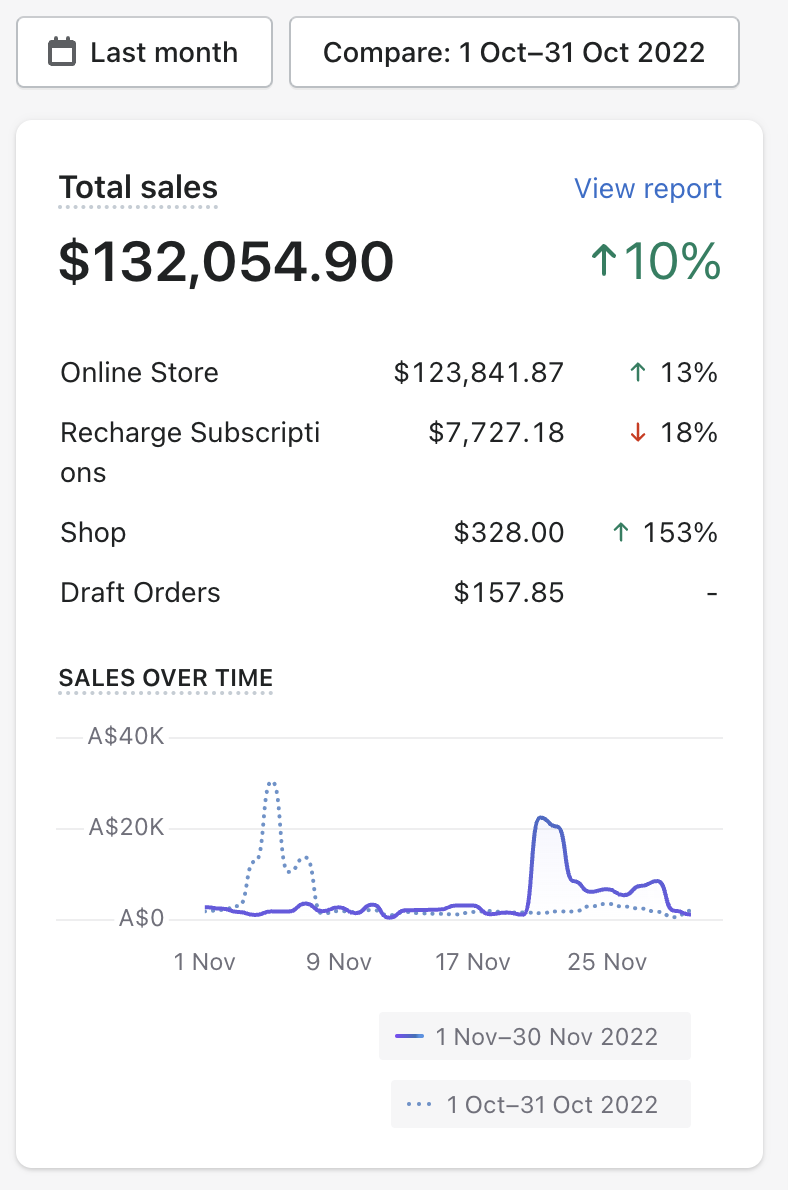The image size is (788, 1190).
Task: Click the solid line swatch in November legend
Action: [410, 1036]
